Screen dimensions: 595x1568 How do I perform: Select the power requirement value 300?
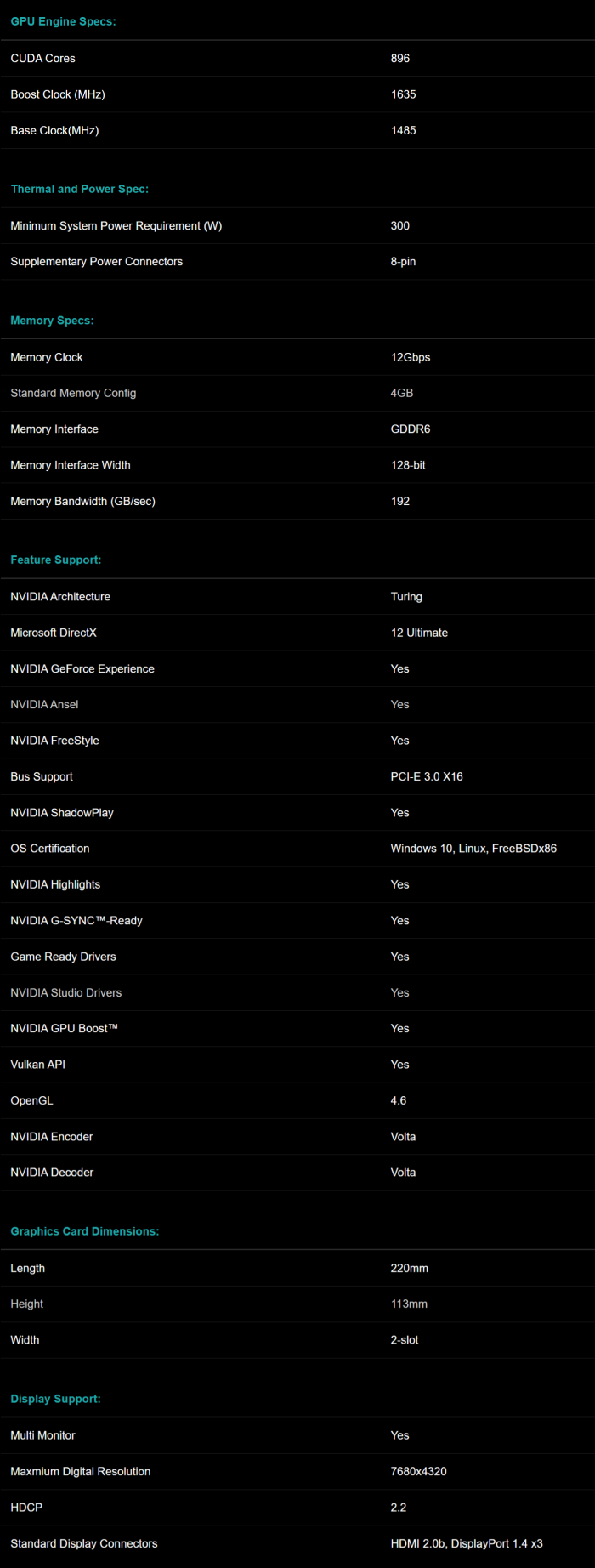tap(400, 226)
